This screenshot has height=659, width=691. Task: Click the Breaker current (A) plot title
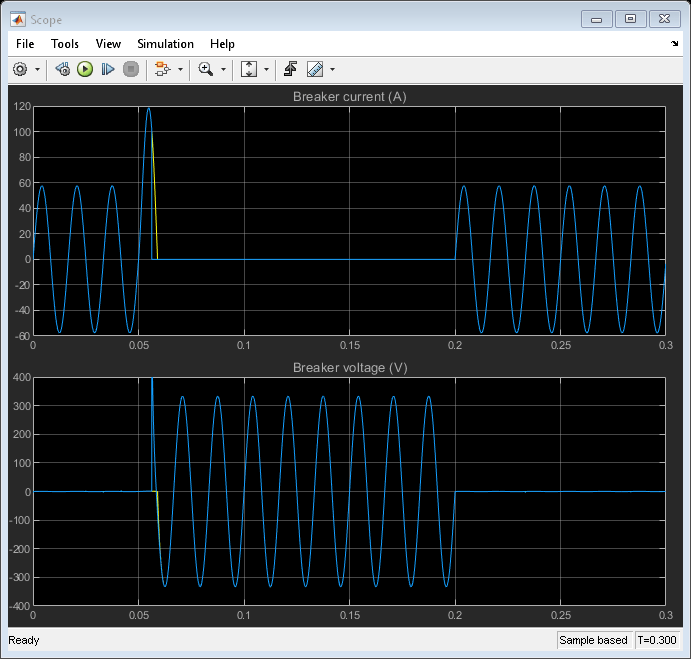[349, 97]
